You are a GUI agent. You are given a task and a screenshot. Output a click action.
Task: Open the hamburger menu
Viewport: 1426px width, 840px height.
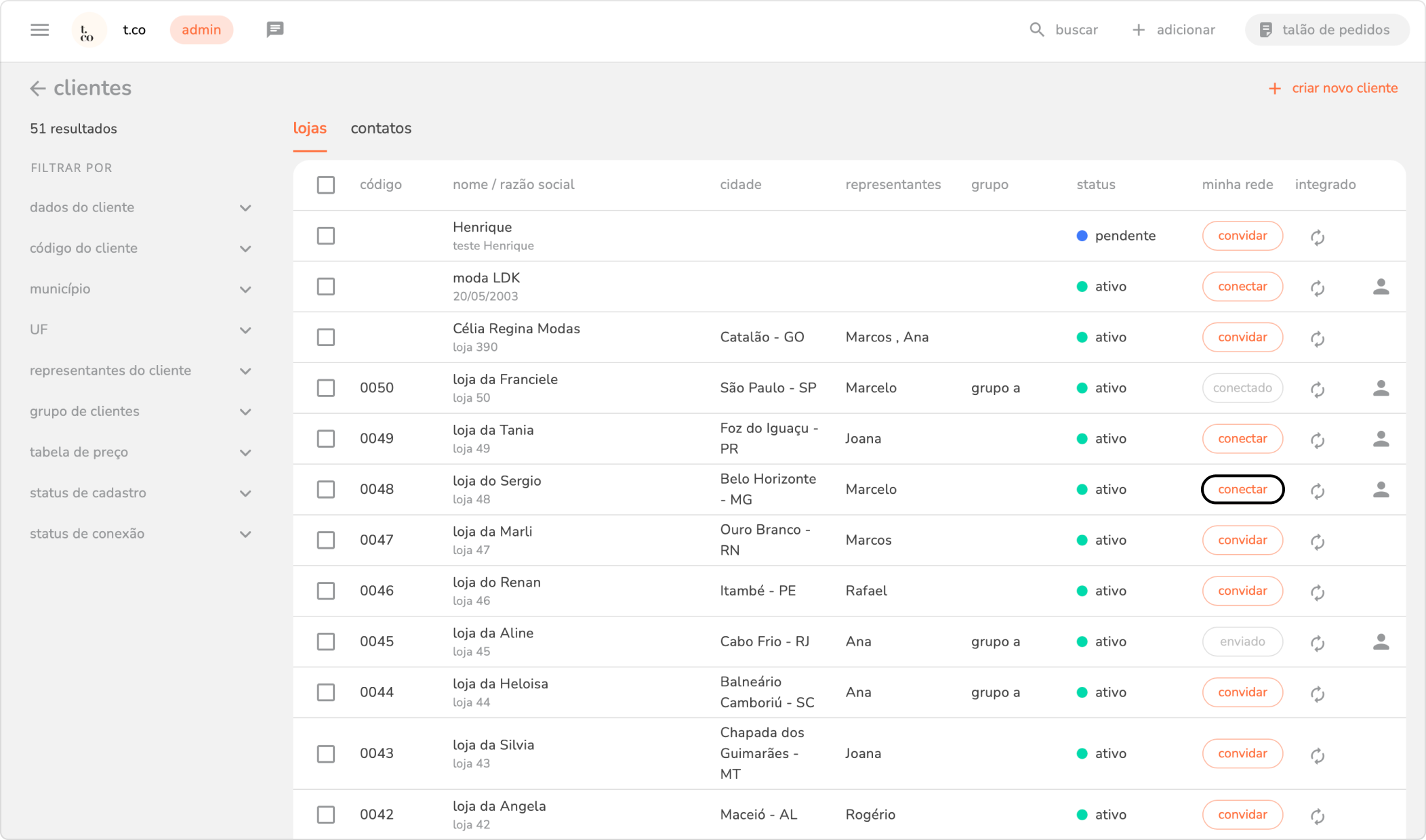[x=40, y=30]
